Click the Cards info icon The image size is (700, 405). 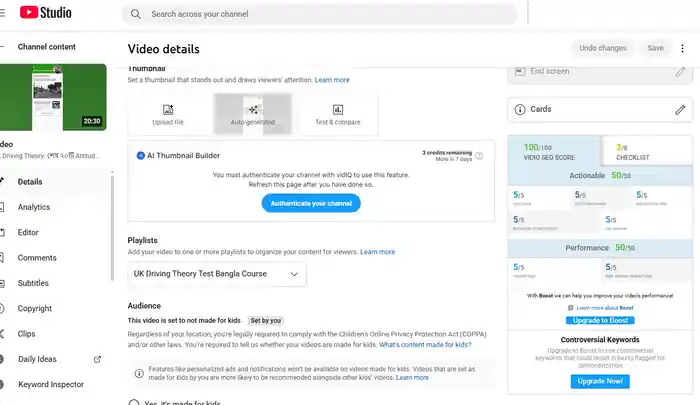(x=520, y=109)
